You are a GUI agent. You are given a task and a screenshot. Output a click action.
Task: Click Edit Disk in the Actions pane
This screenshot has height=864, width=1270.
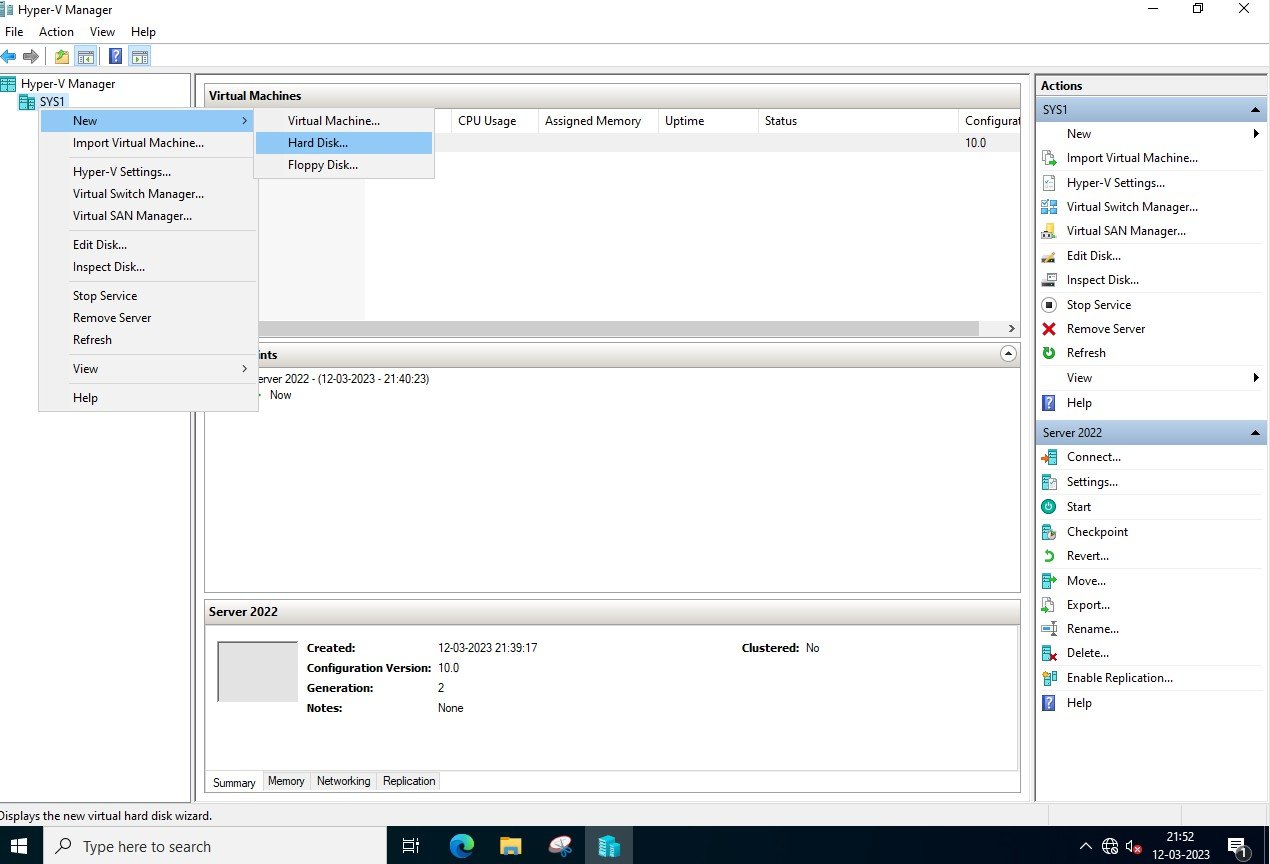(x=1093, y=256)
